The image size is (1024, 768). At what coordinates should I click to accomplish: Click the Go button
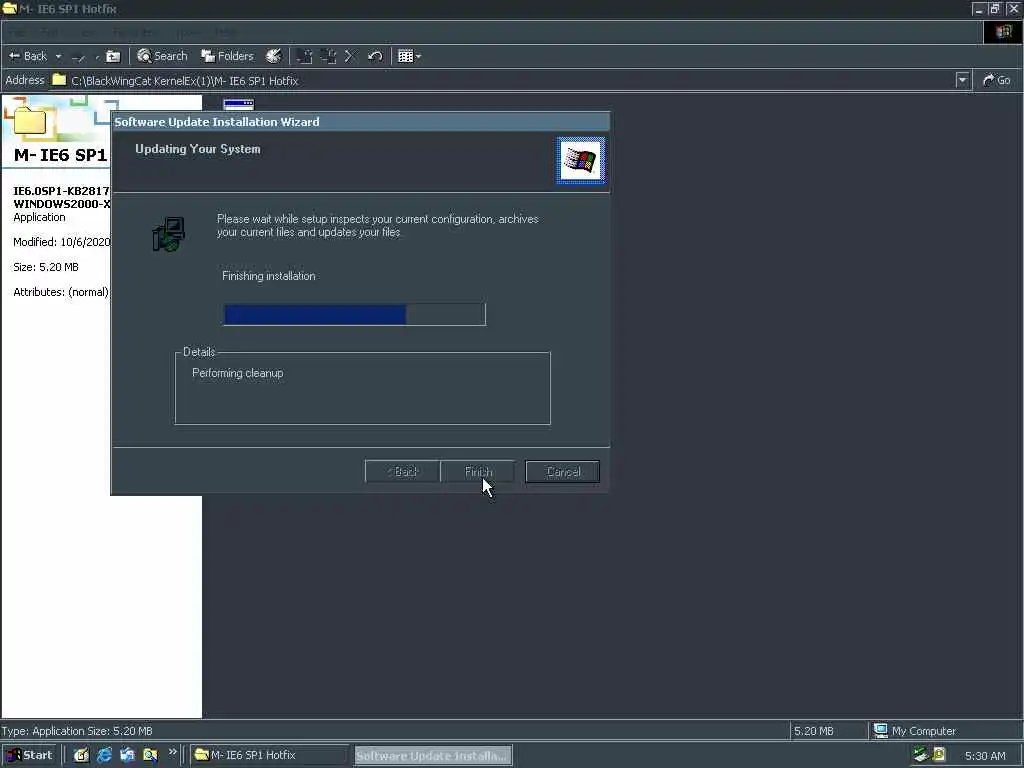[997, 80]
